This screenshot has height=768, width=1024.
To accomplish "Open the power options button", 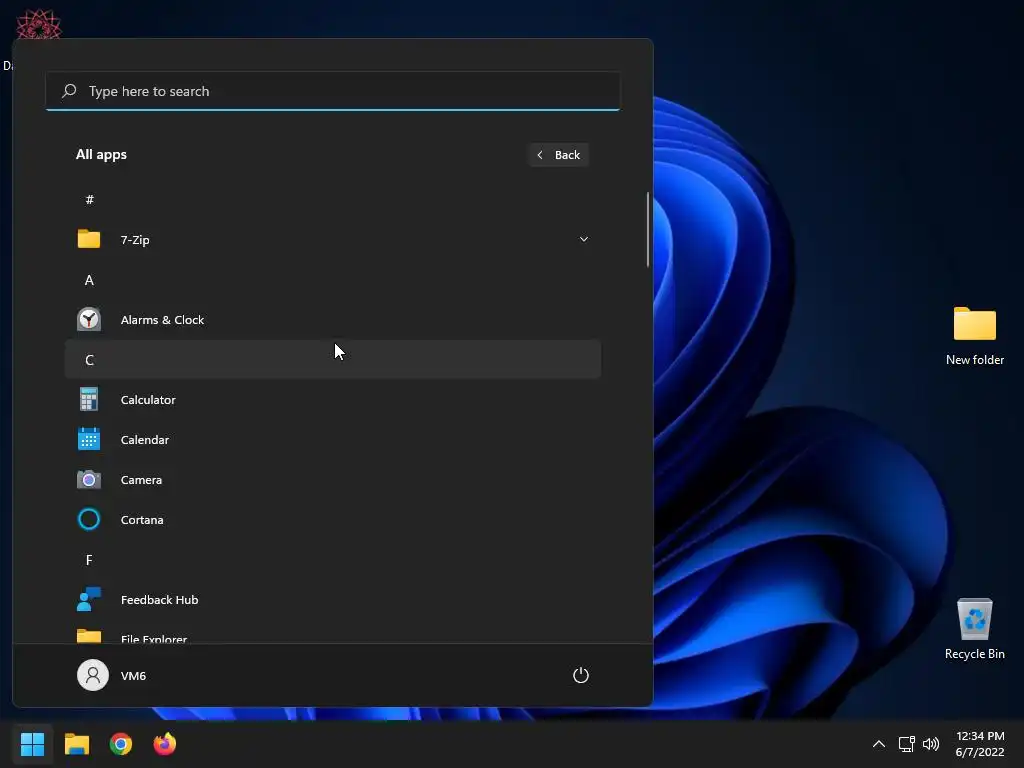I will pos(581,675).
